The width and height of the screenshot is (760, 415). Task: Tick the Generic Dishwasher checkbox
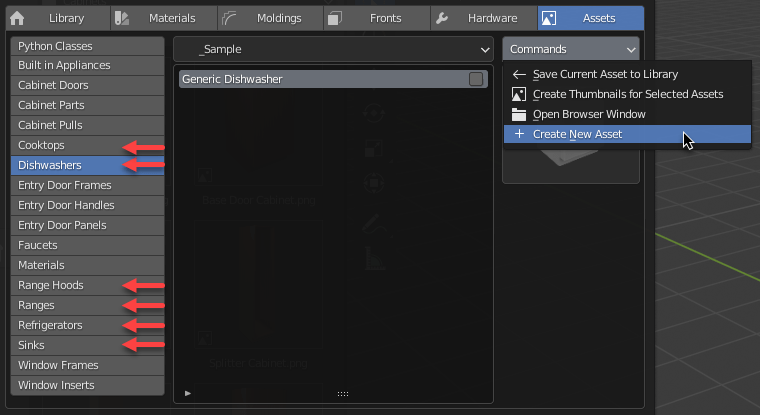pos(476,79)
